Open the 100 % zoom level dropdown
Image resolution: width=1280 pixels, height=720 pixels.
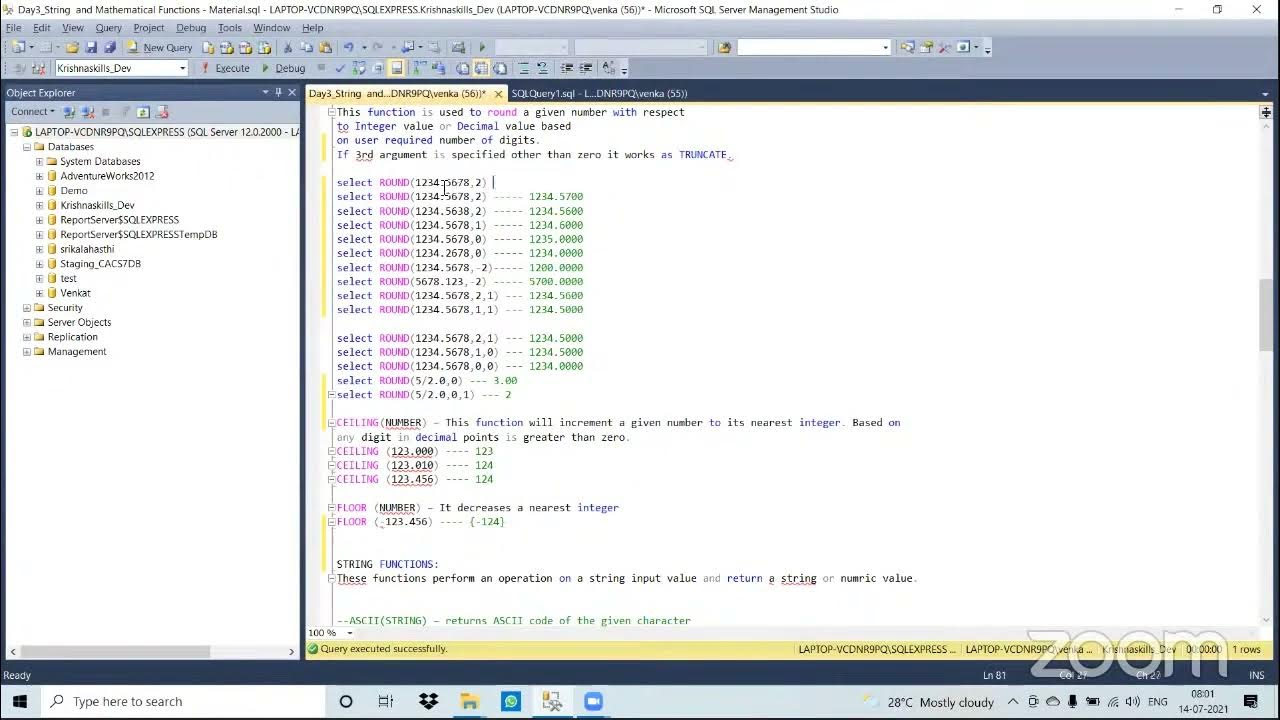349,633
